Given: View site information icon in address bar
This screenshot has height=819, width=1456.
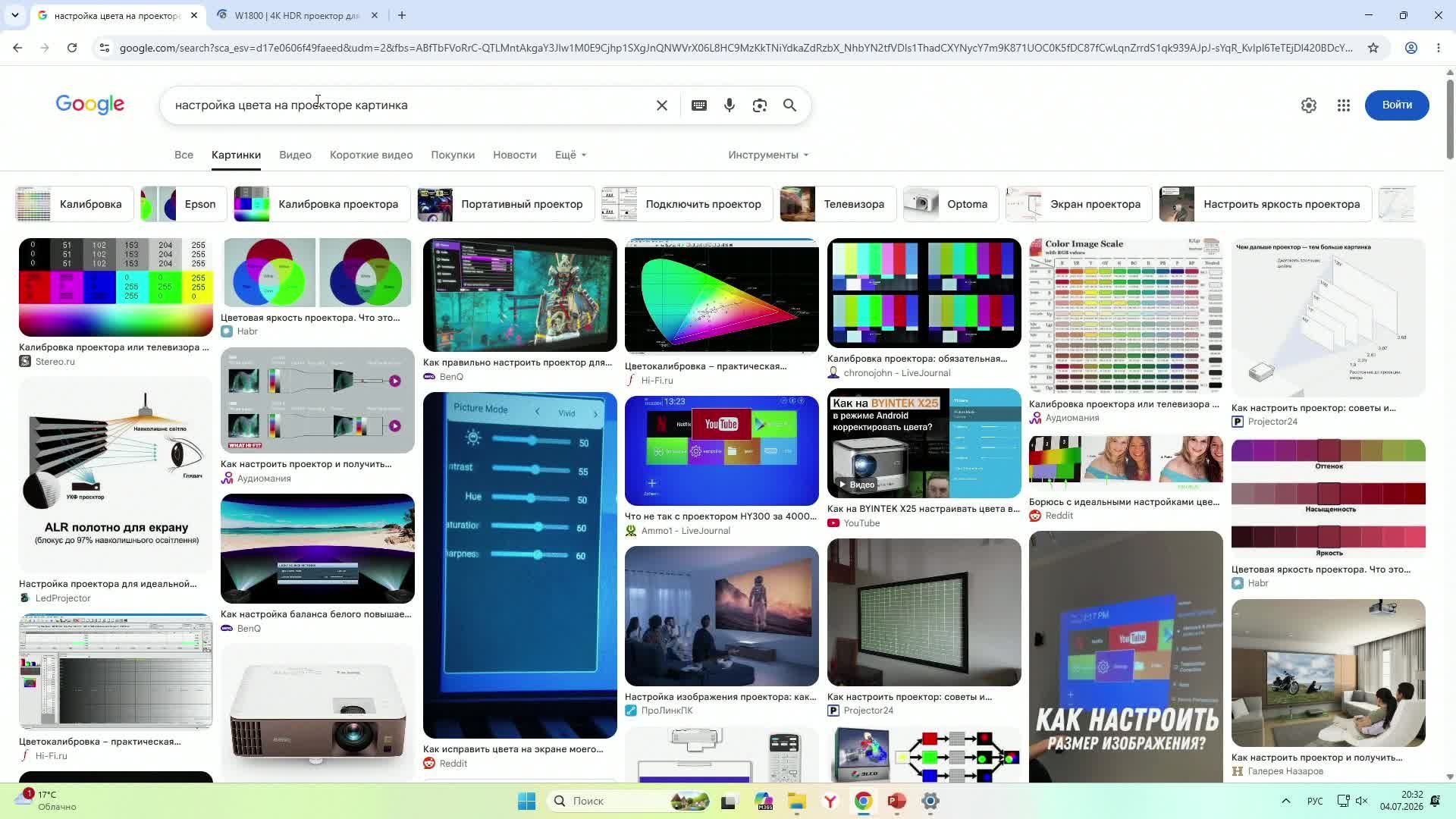Looking at the screenshot, I should [x=105, y=48].
